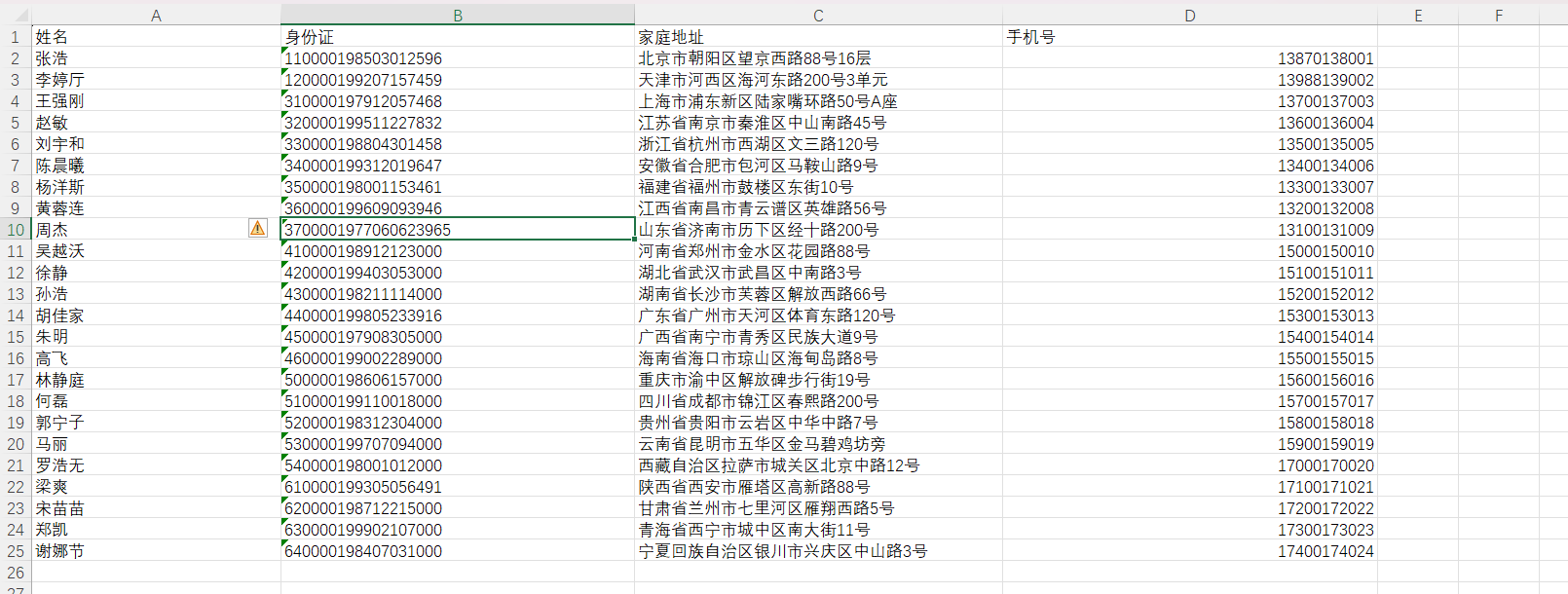Viewport: 1568px width, 594px height.
Task: Select name cell 罗浩无
Action: (x=156, y=465)
